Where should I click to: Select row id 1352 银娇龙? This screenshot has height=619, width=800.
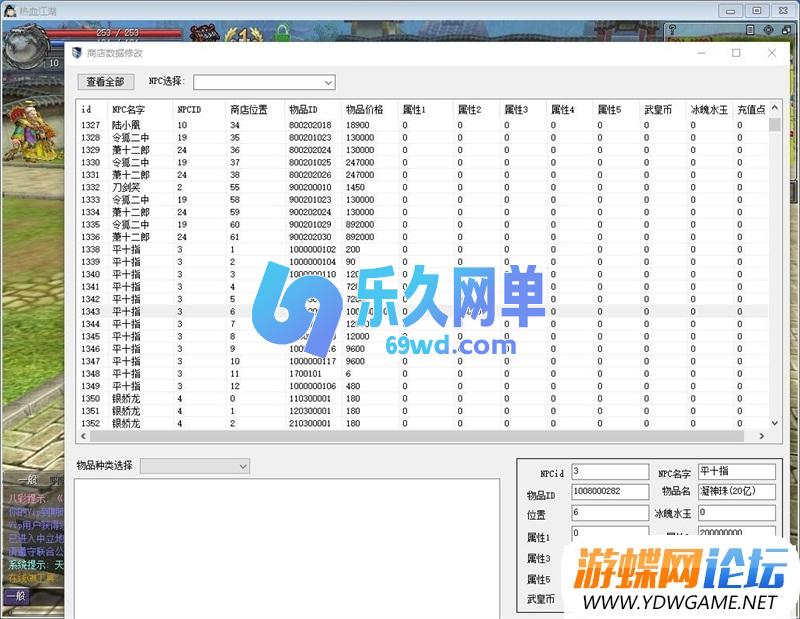coord(423,423)
